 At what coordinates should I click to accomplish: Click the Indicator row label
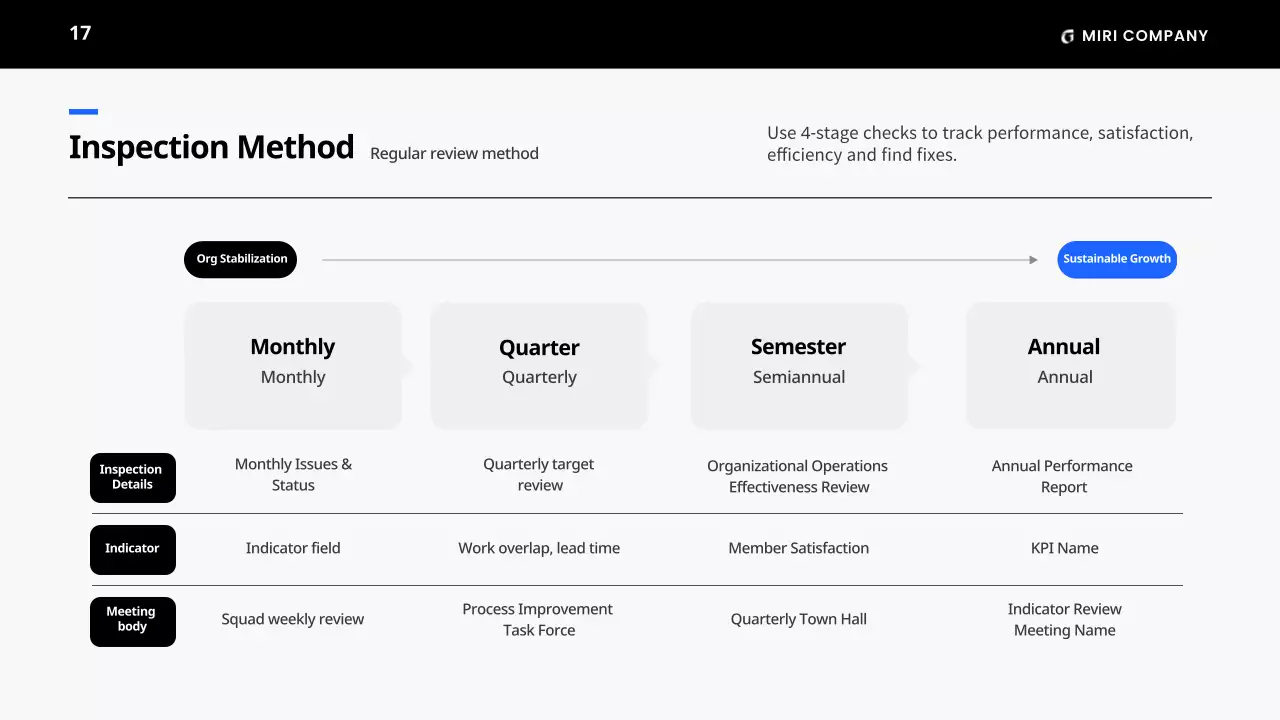pos(132,549)
